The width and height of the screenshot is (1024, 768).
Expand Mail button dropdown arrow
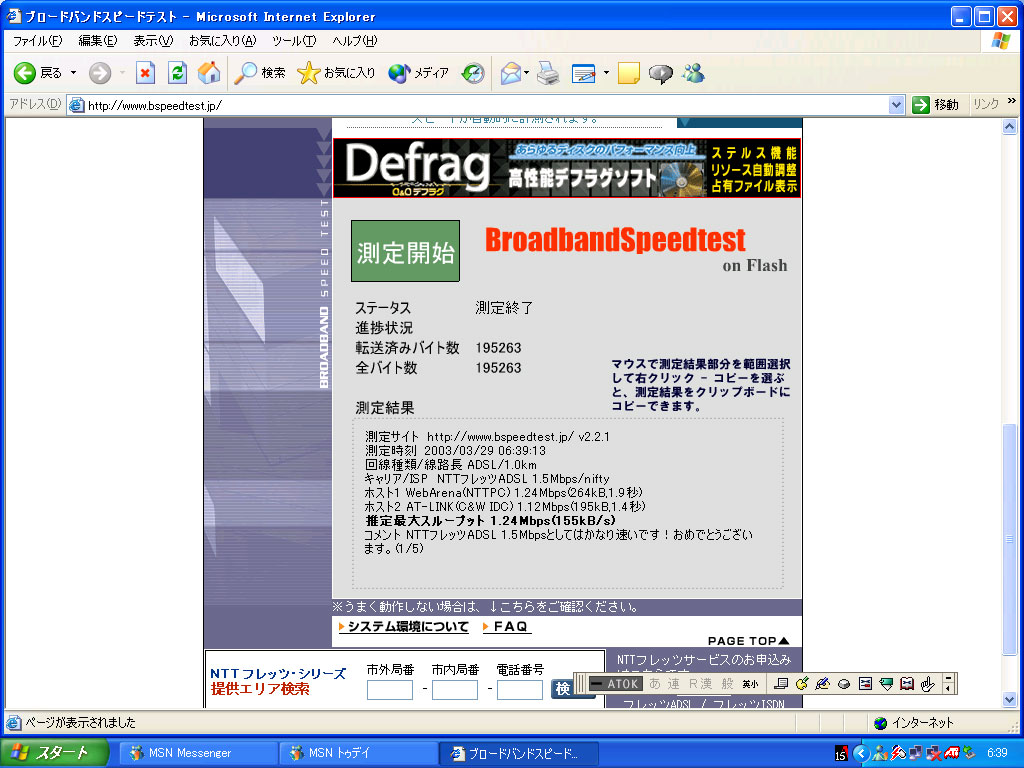click(526, 72)
